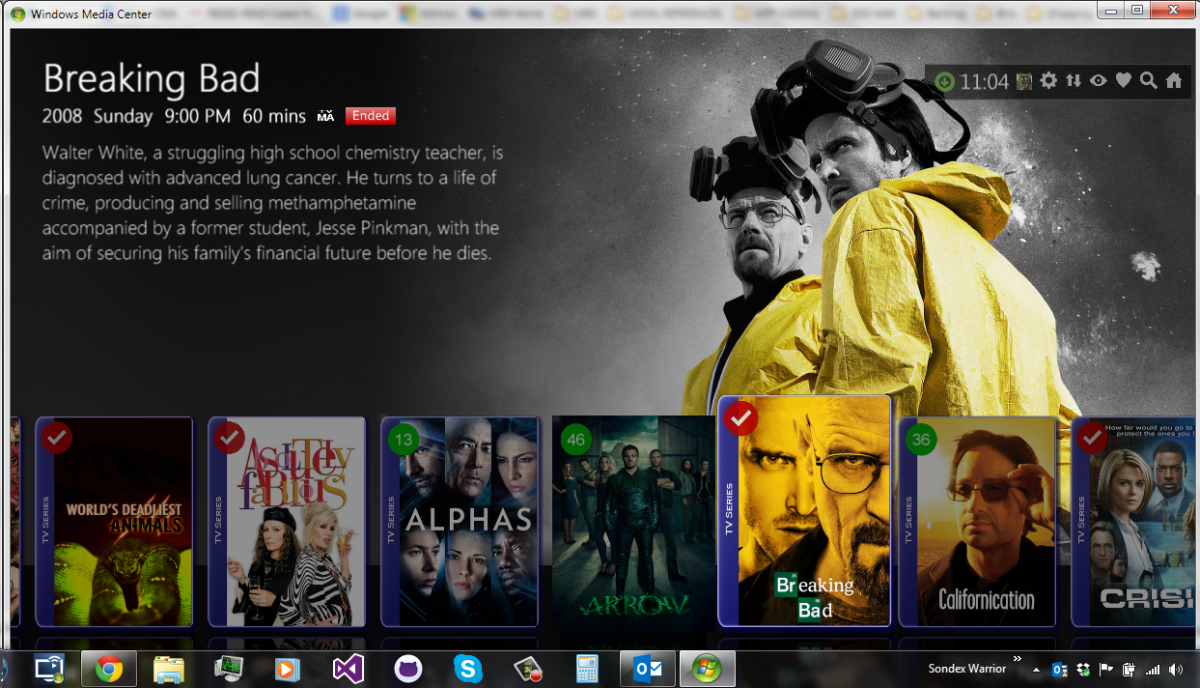
Task: Open the volume speaker tray icon
Action: (1176, 669)
